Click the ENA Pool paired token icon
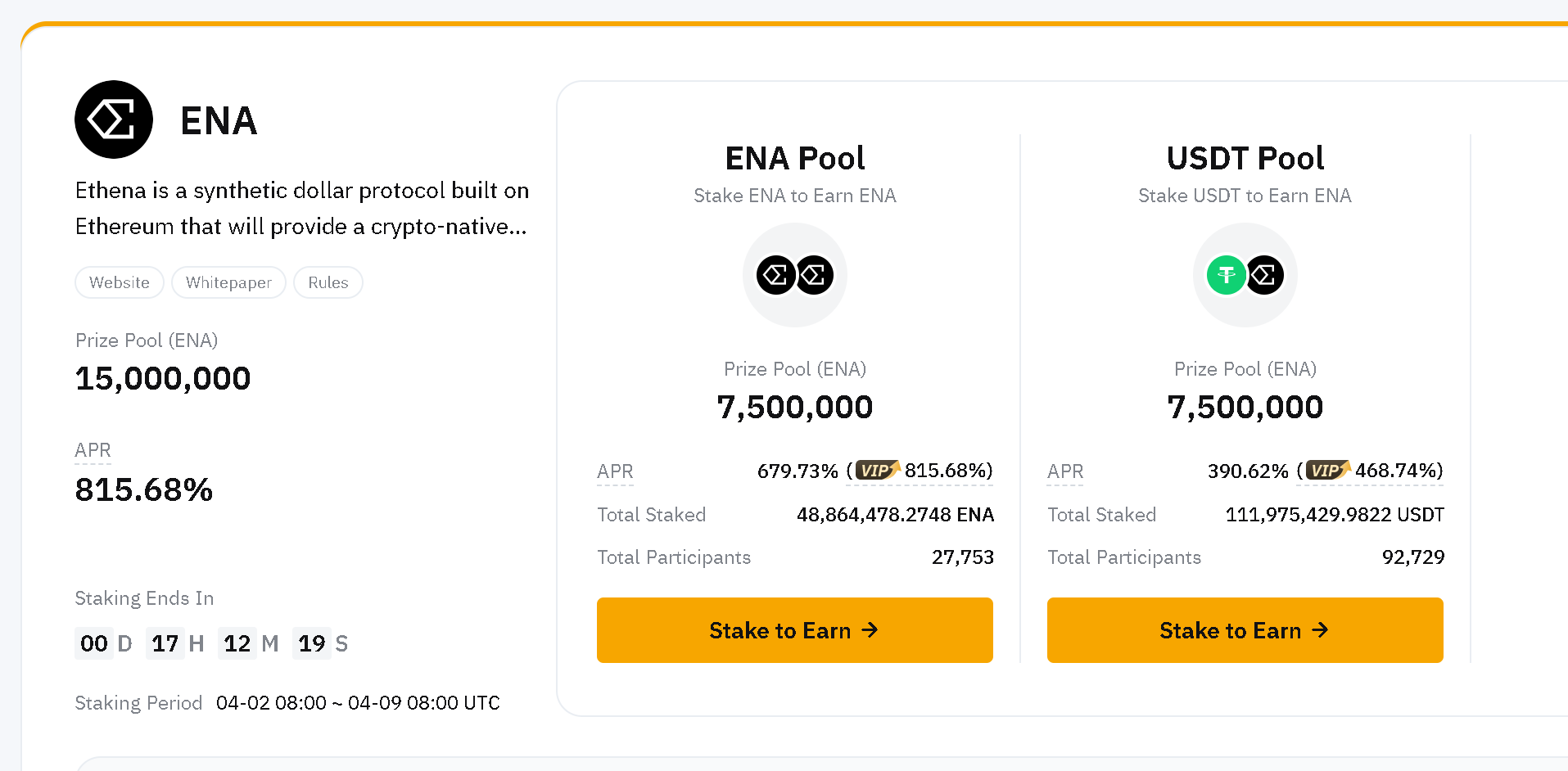Viewport: 1568px width, 771px height. (794, 275)
